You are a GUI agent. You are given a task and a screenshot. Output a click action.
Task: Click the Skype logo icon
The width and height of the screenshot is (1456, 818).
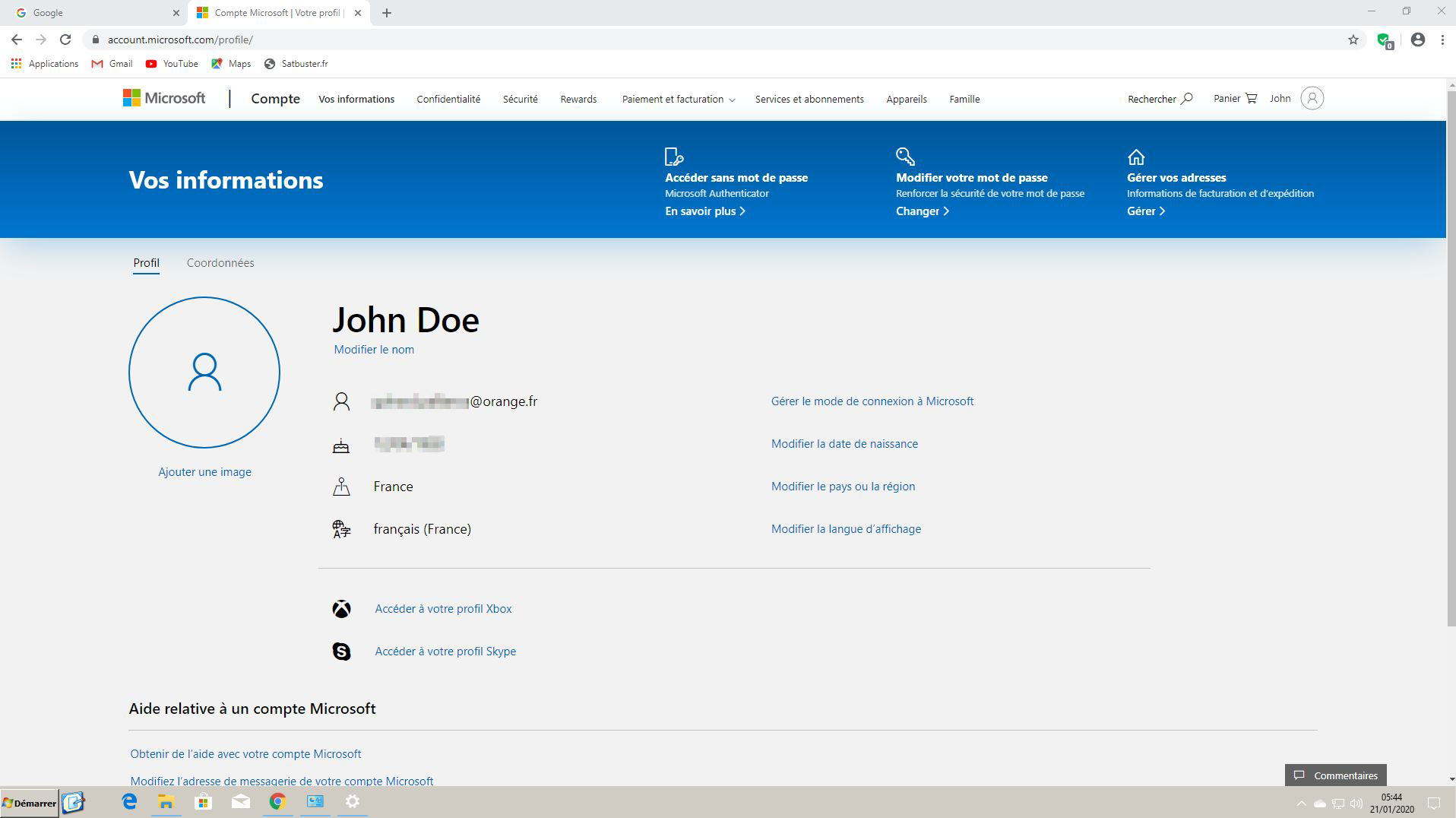pos(341,652)
